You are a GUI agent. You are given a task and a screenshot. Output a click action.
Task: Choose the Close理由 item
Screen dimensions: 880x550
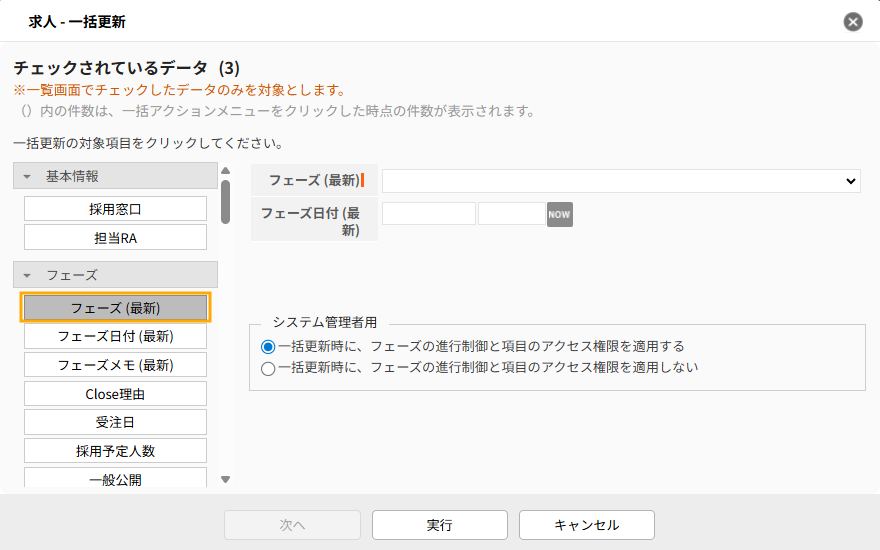115,394
